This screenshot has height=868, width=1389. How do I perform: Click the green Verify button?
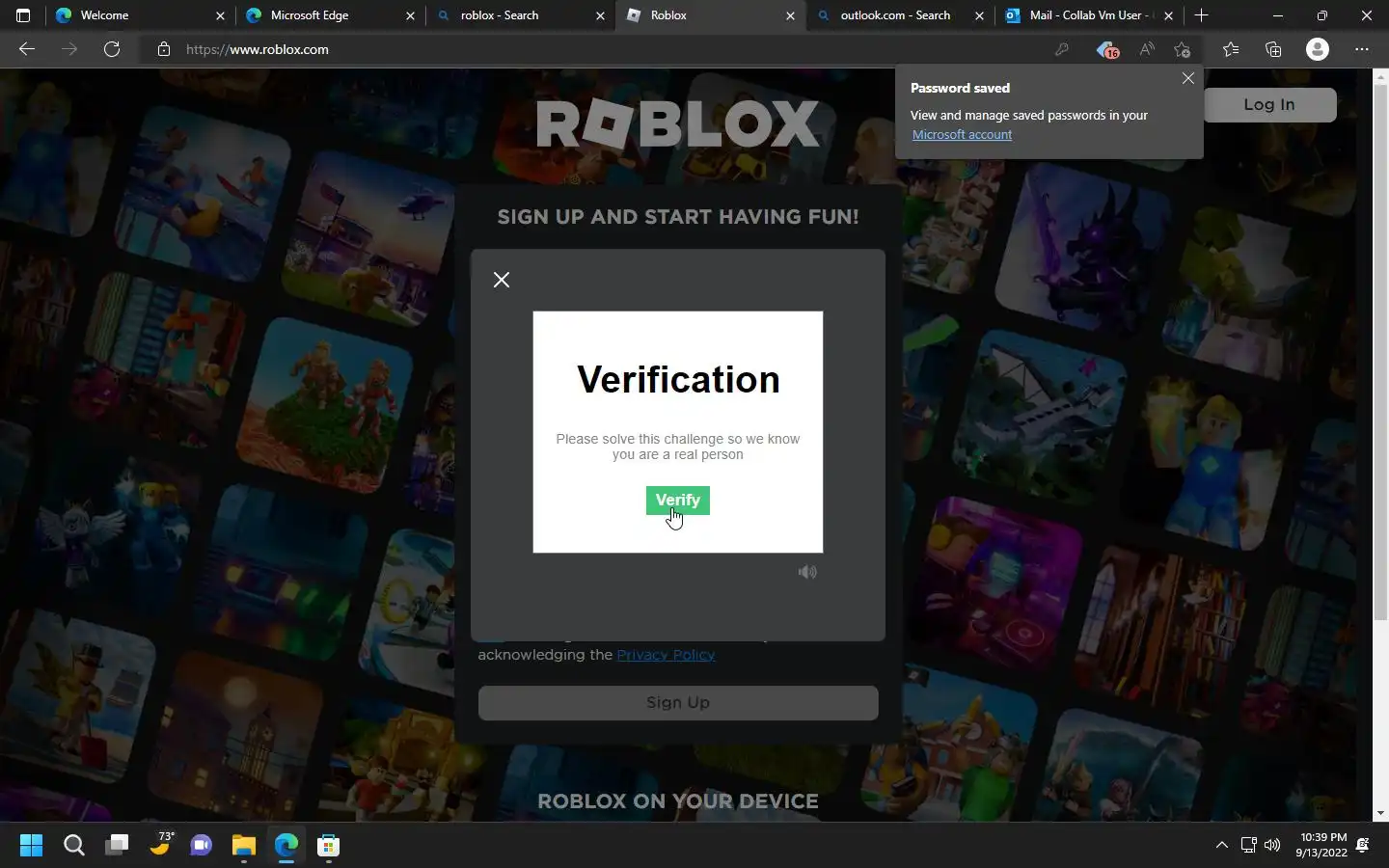pyautogui.click(x=677, y=500)
